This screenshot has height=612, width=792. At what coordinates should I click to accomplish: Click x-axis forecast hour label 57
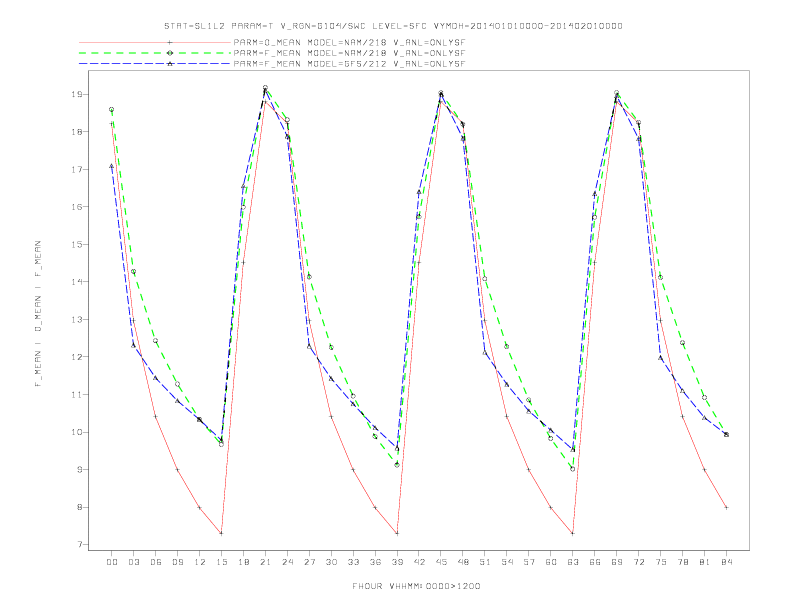(529, 562)
